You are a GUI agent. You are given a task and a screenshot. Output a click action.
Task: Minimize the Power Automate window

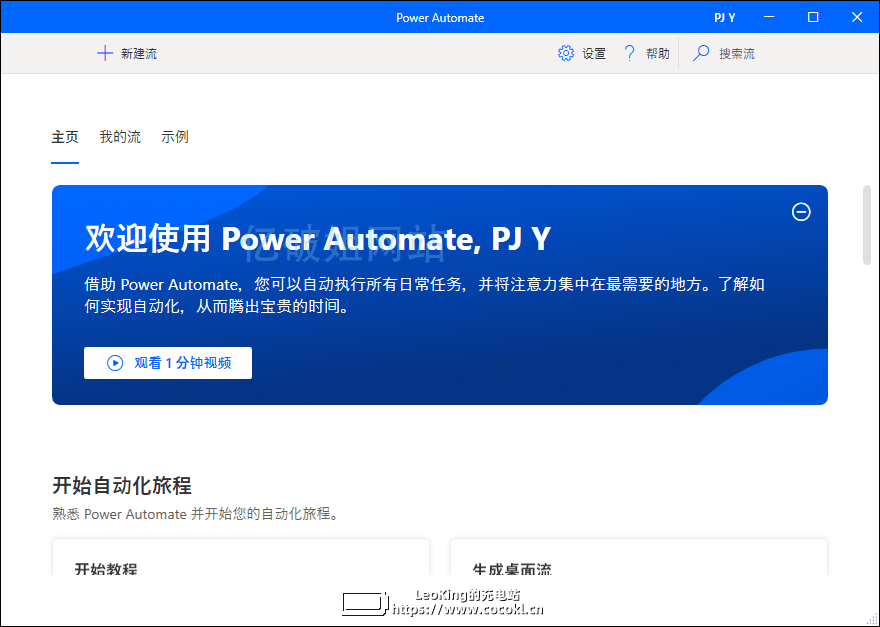pos(769,17)
